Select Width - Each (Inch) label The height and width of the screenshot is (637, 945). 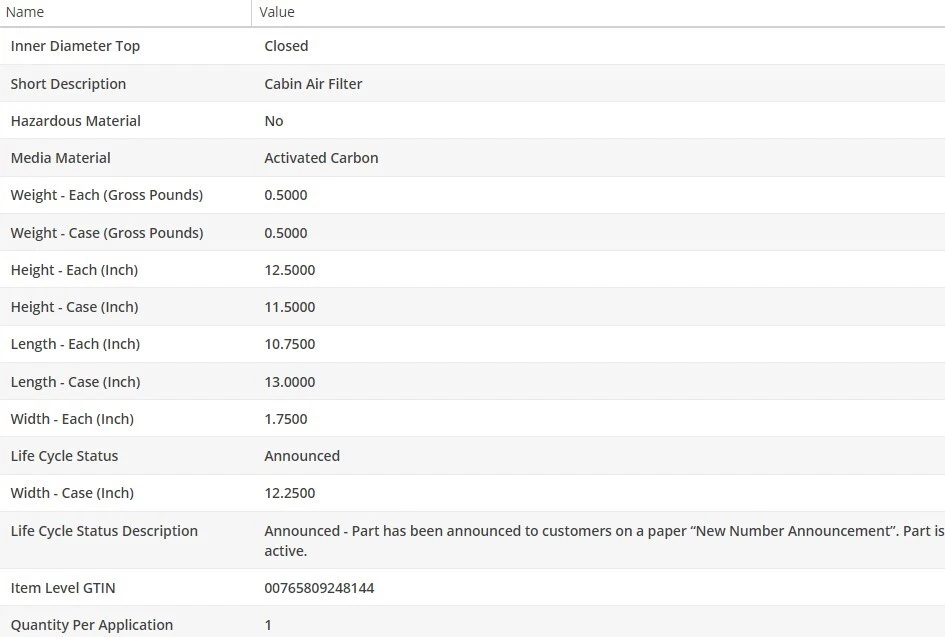click(x=72, y=419)
